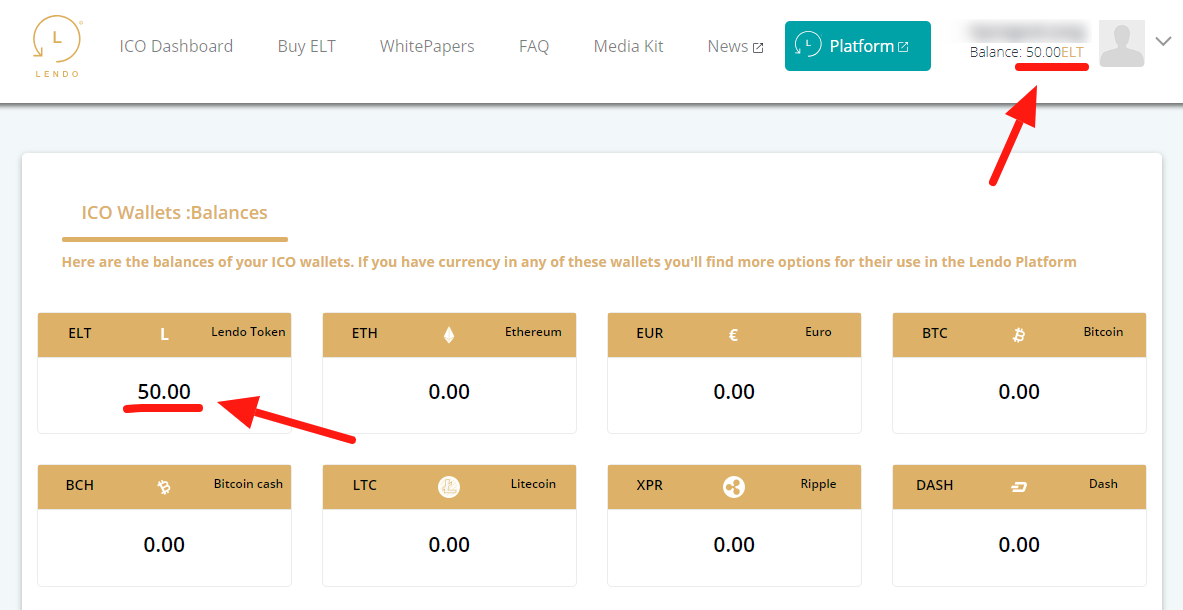Click the LTC wallet 0.00 balance
The height and width of the screenshot is (610, 1183).
pos(449,544)
